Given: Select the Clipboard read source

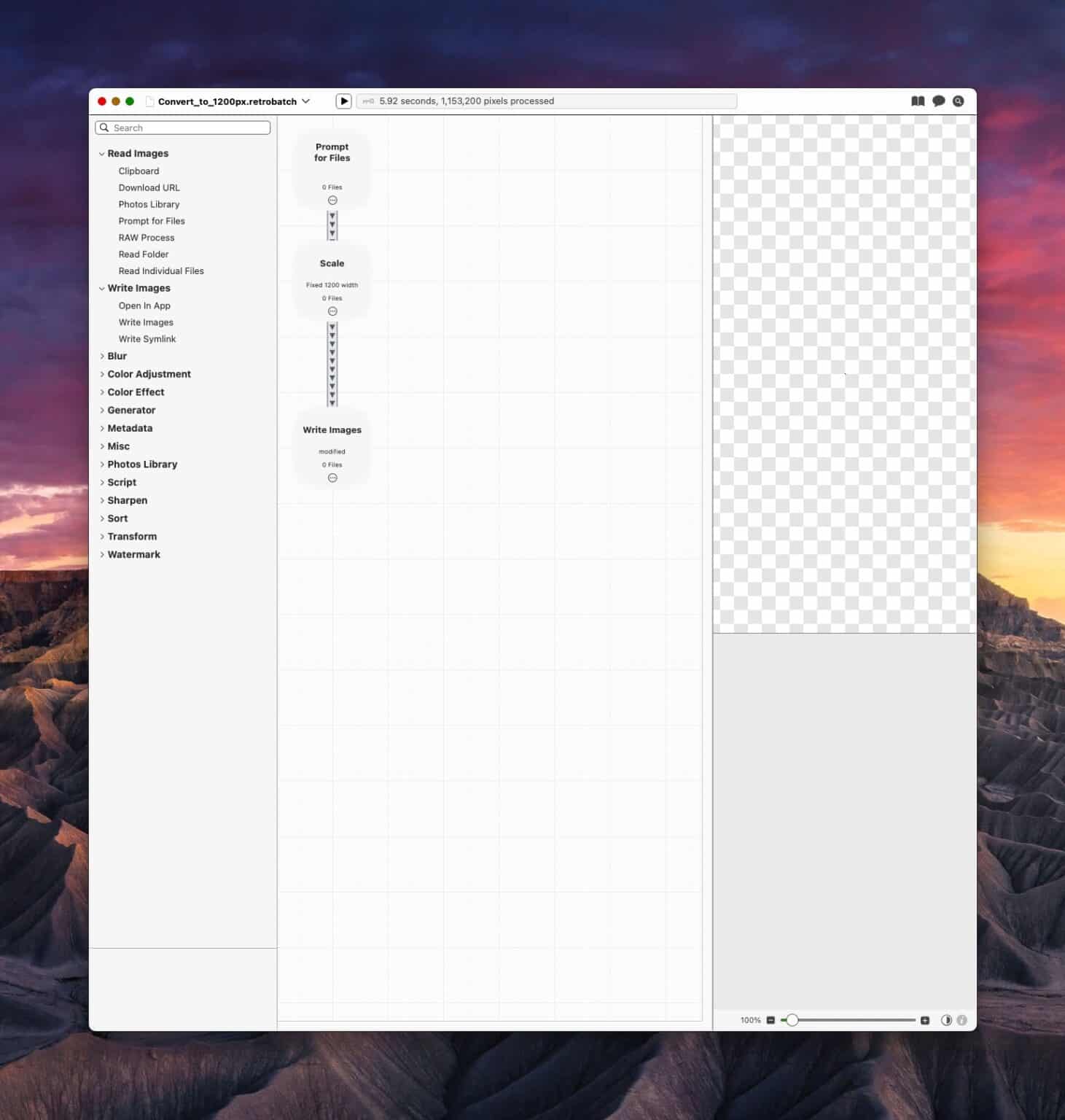Looking at the screenshot, I should point(139,171).
